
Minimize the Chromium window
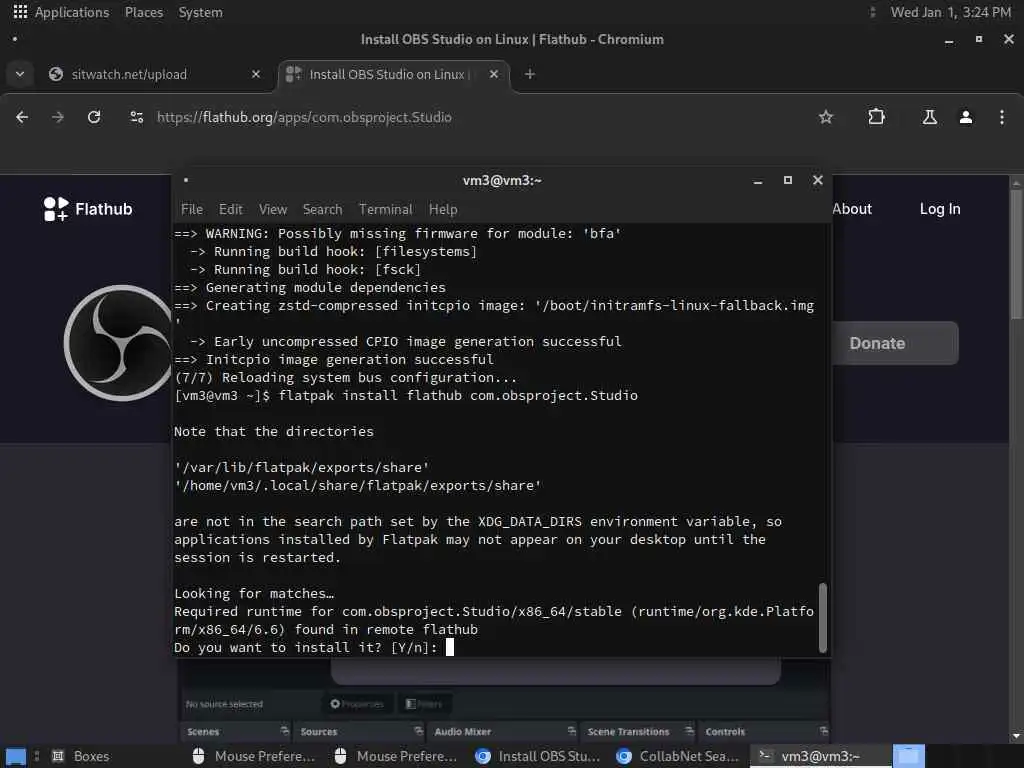pyautogui.click(x=949, y=40)
